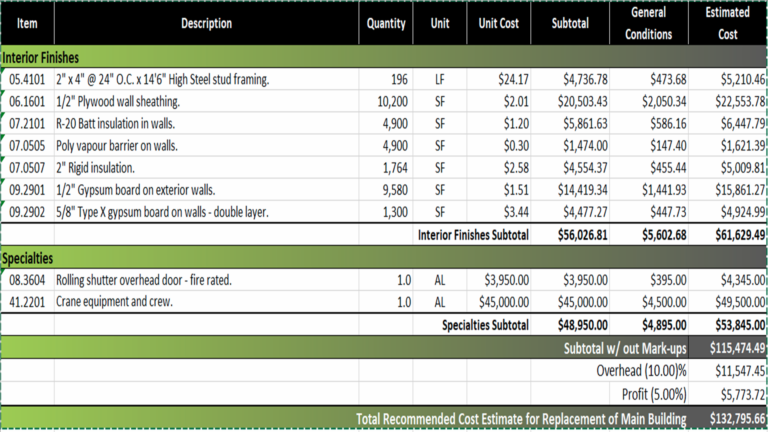Select the Quantity column header

pyautogui.click(x=386, y=23)
